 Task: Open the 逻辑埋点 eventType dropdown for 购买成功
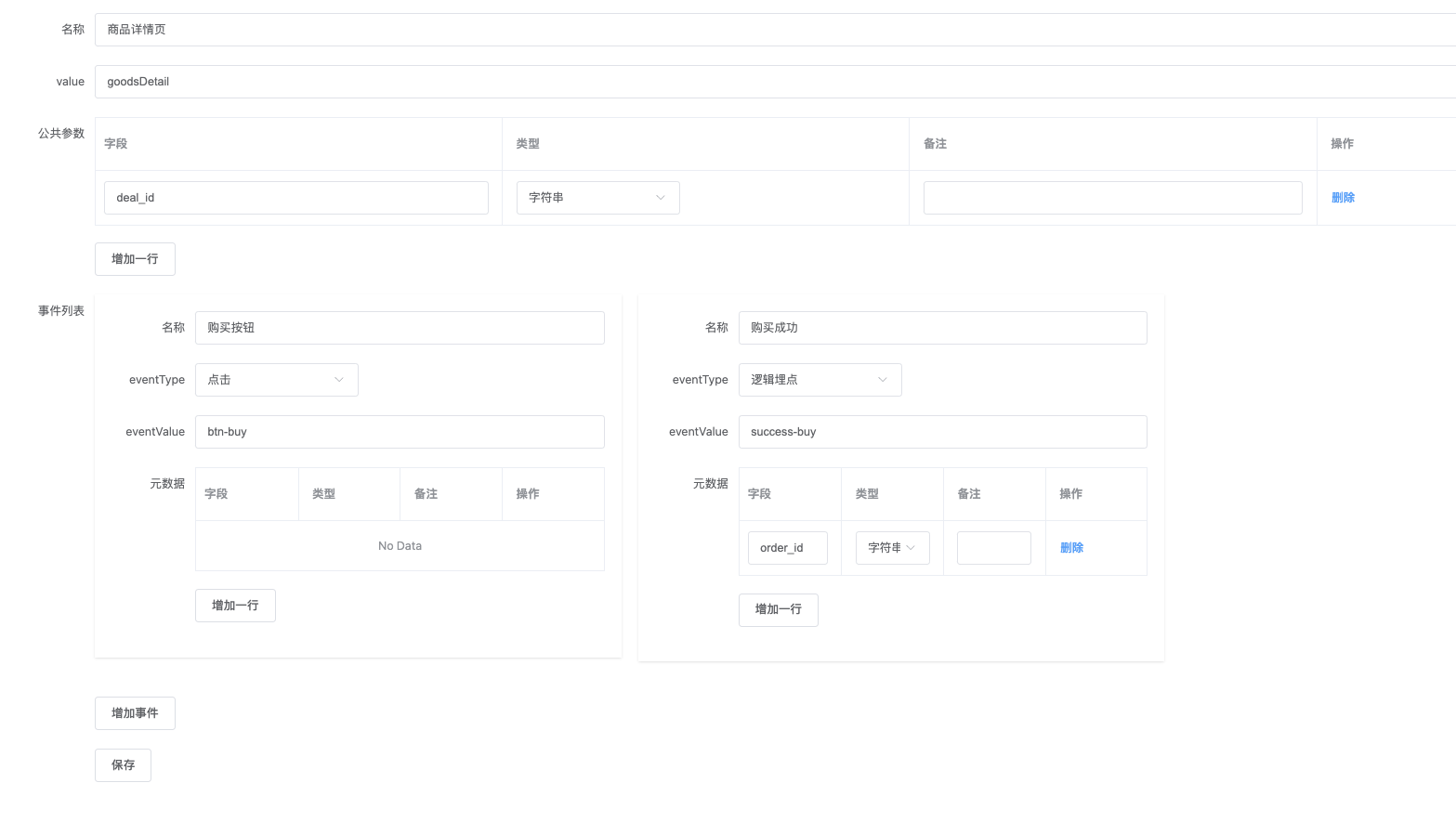820,379
